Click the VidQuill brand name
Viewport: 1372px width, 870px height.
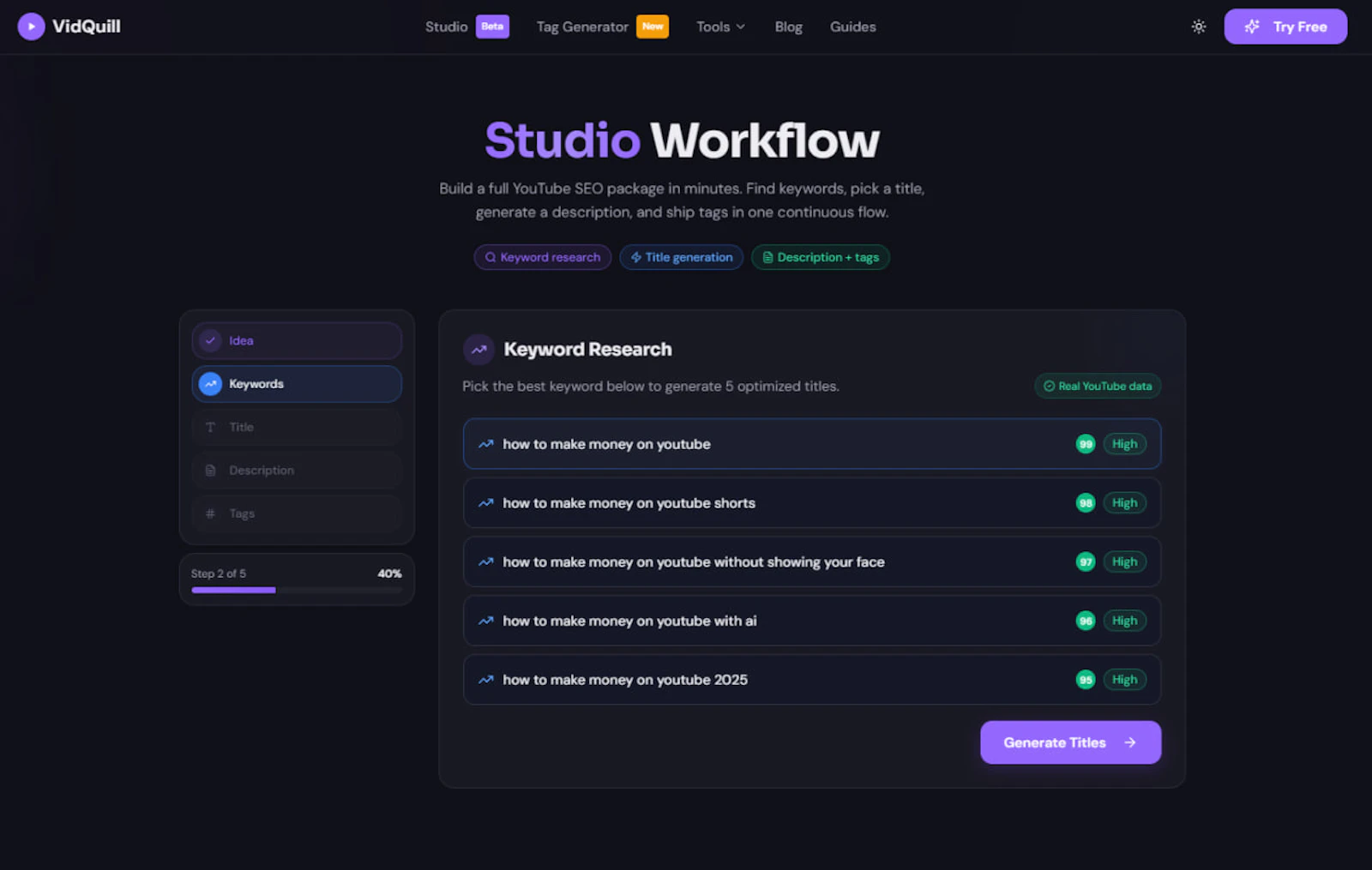coord(87,27)
